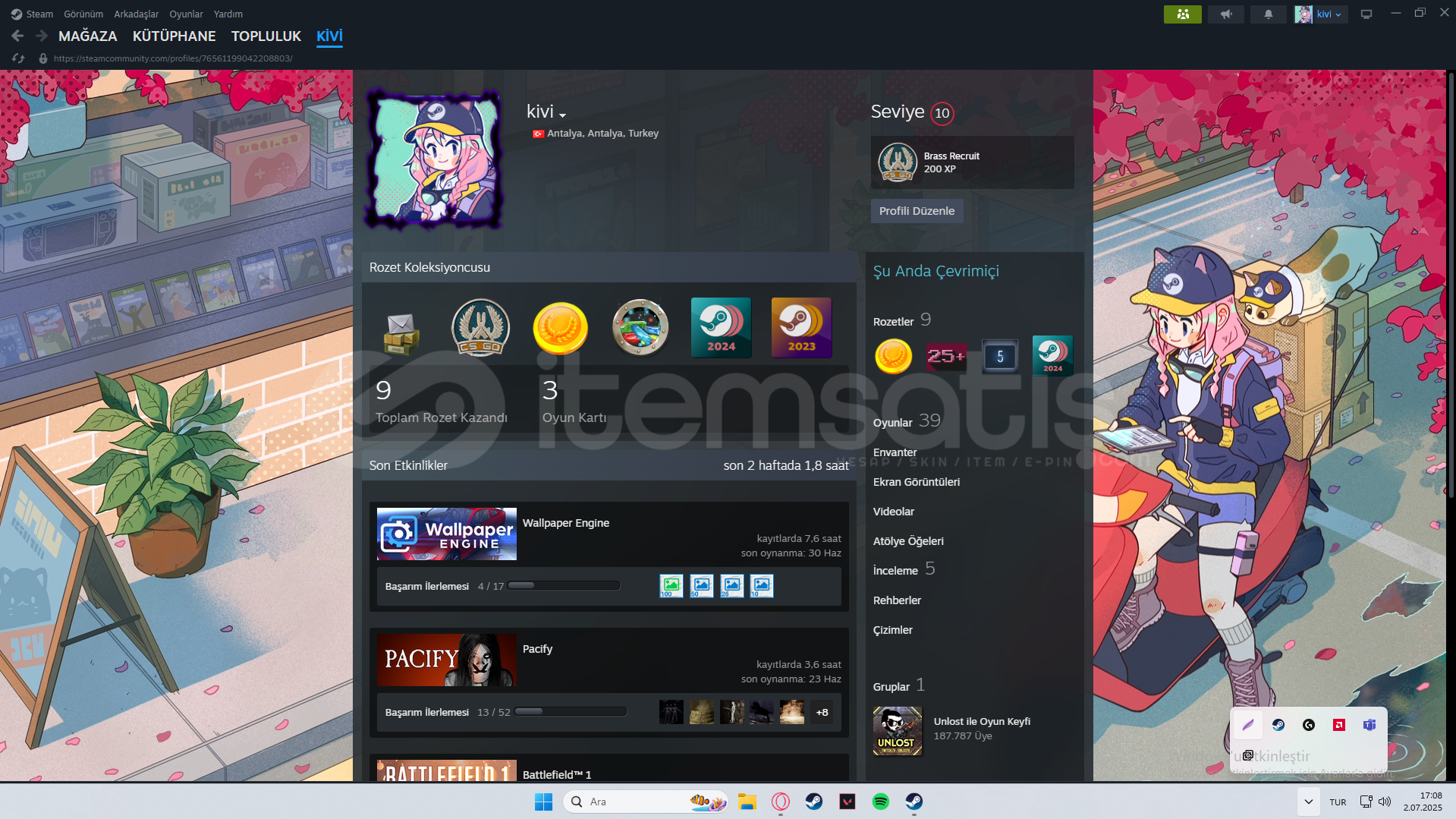Open the Rehberler link
This screenshot has height=819, width=1456.
pyautogui.click(x=898, y=600)
